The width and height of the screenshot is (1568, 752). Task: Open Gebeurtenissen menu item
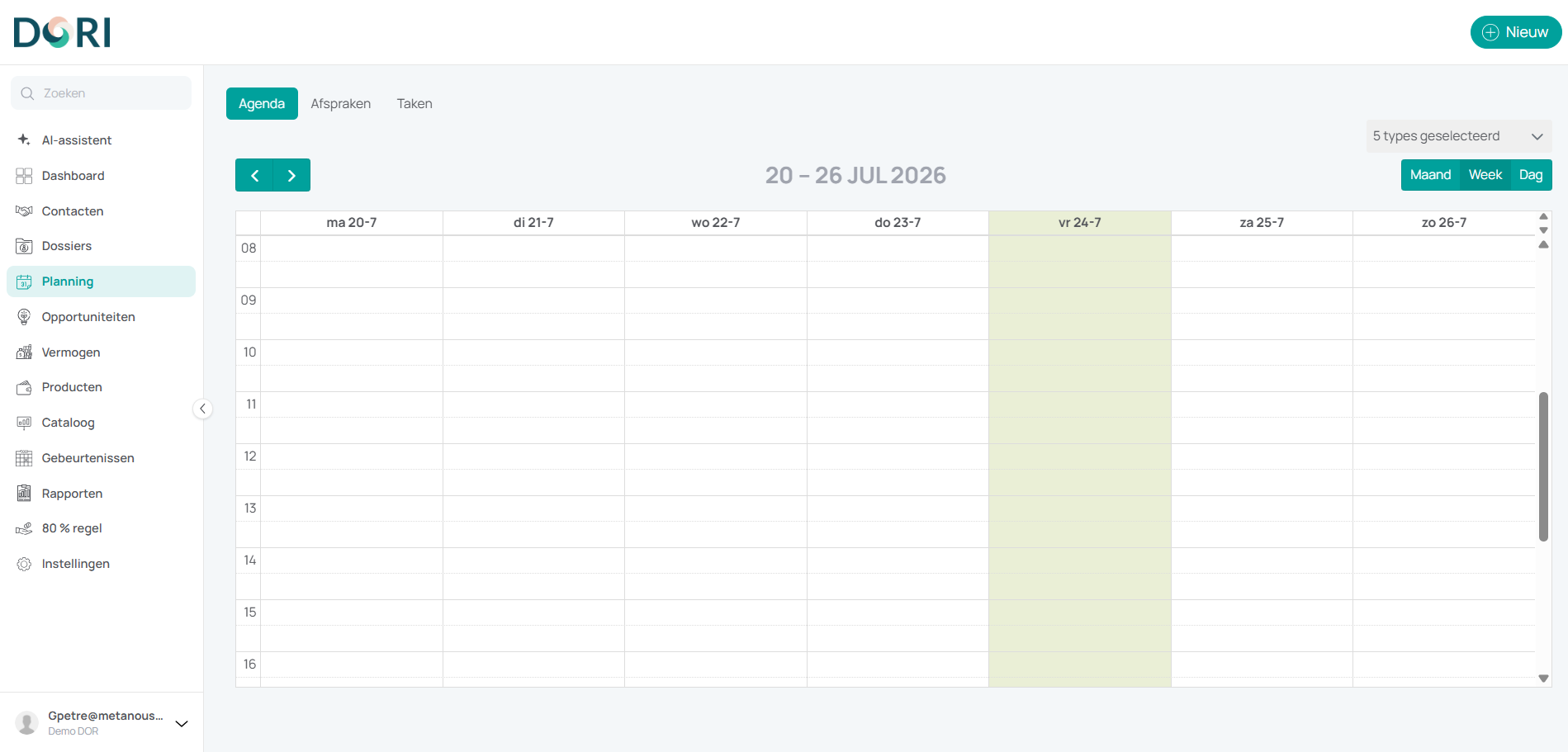tap(101, 458)
